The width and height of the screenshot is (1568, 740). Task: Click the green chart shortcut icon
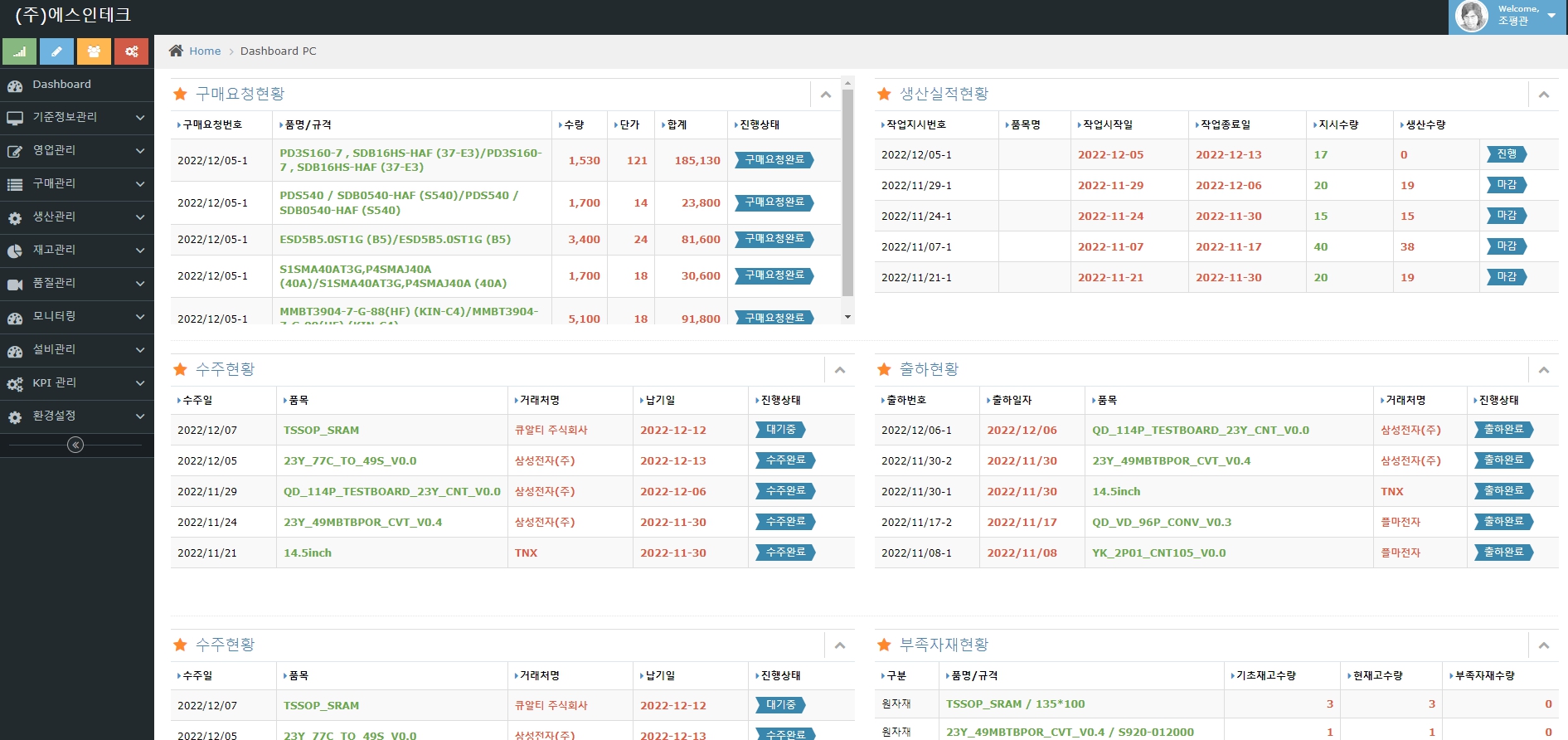click(x=19, y=51)
